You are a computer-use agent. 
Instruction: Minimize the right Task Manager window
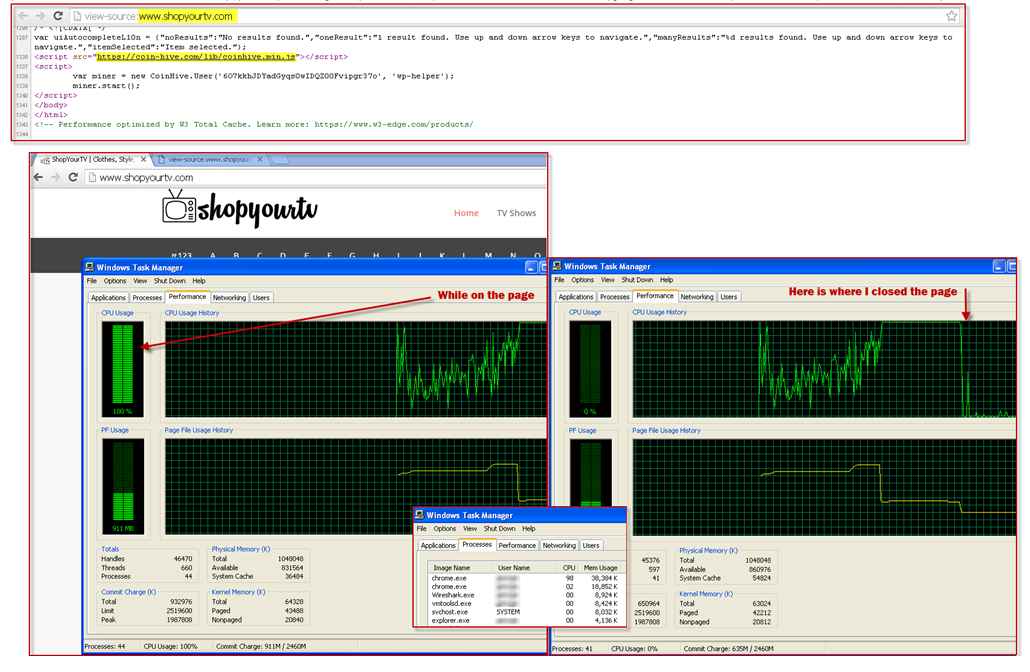pyautogui.click(x=999, y=266)
